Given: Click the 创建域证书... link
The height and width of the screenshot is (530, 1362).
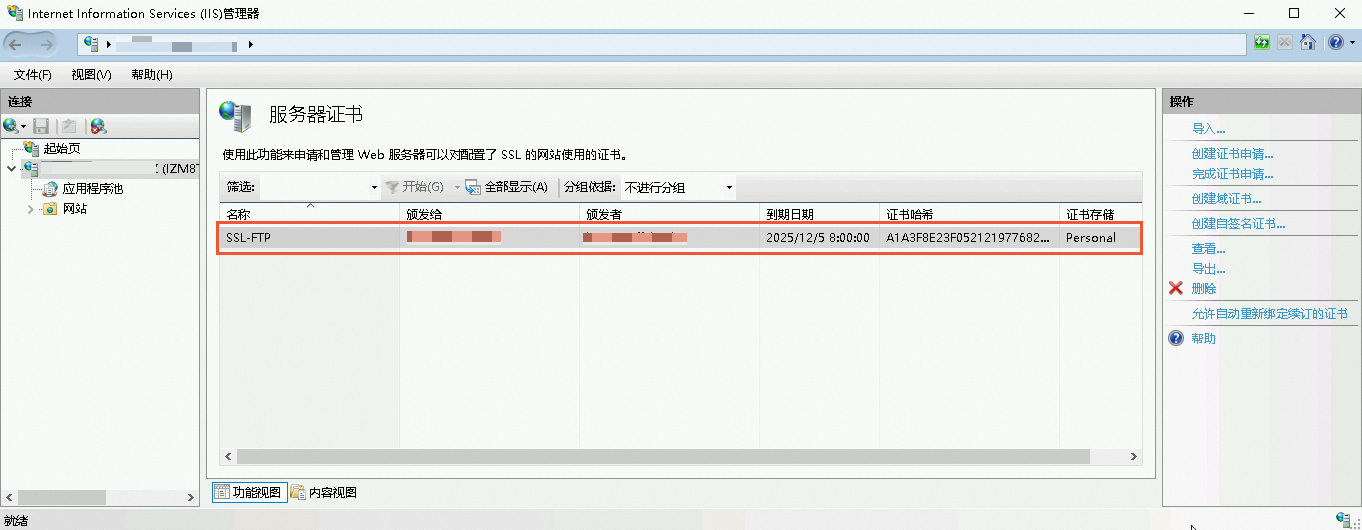Looking at the screenshot, I should click(1226, 199).
